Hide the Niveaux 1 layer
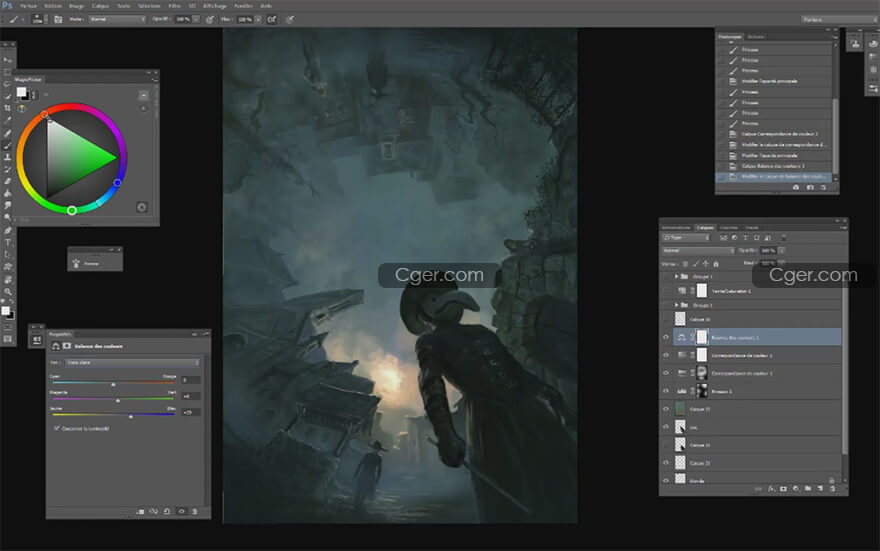 point(666,391)
